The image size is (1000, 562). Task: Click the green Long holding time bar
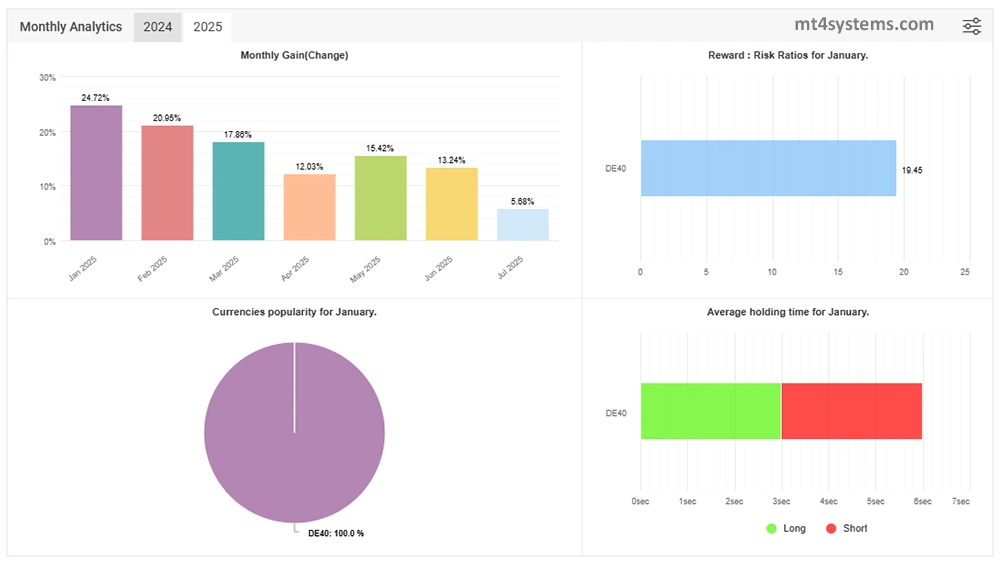click(x=710, y=411)
